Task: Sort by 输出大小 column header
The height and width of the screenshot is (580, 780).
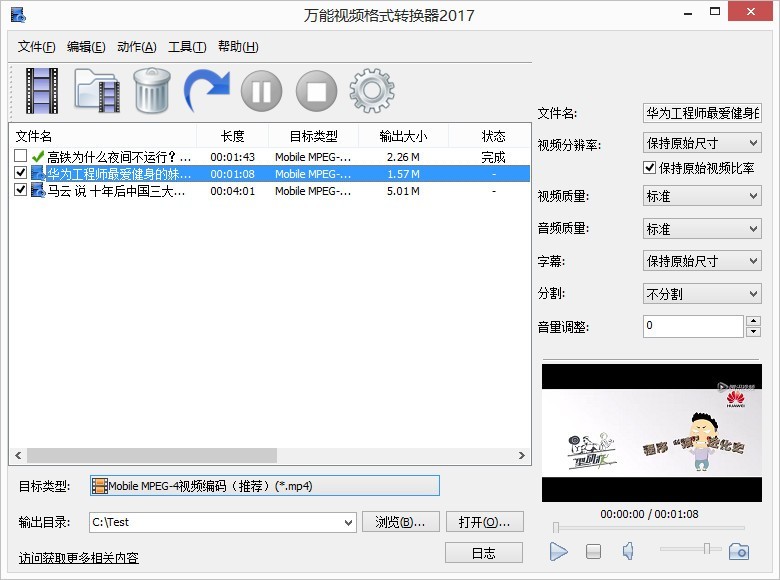Action: click(x=403, y=136)
